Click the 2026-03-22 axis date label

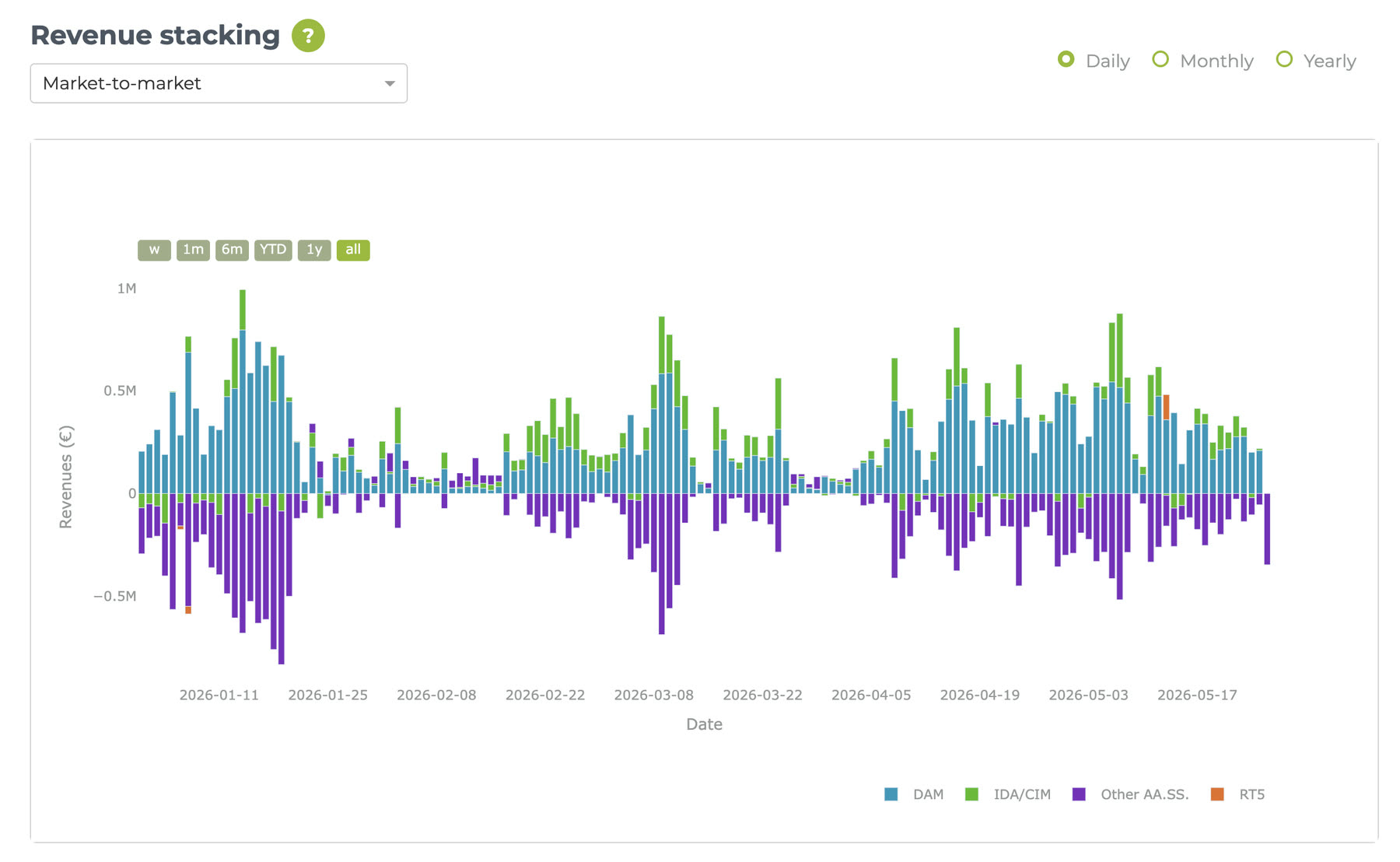762,695
